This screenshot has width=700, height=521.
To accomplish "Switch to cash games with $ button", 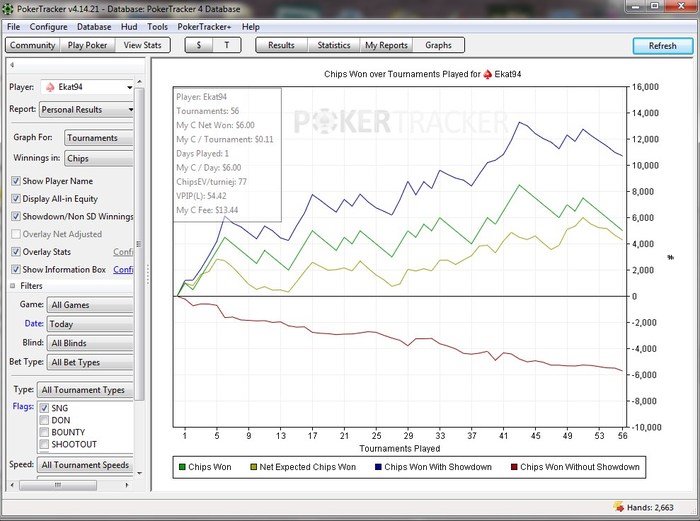I will [x=199, y=45].
